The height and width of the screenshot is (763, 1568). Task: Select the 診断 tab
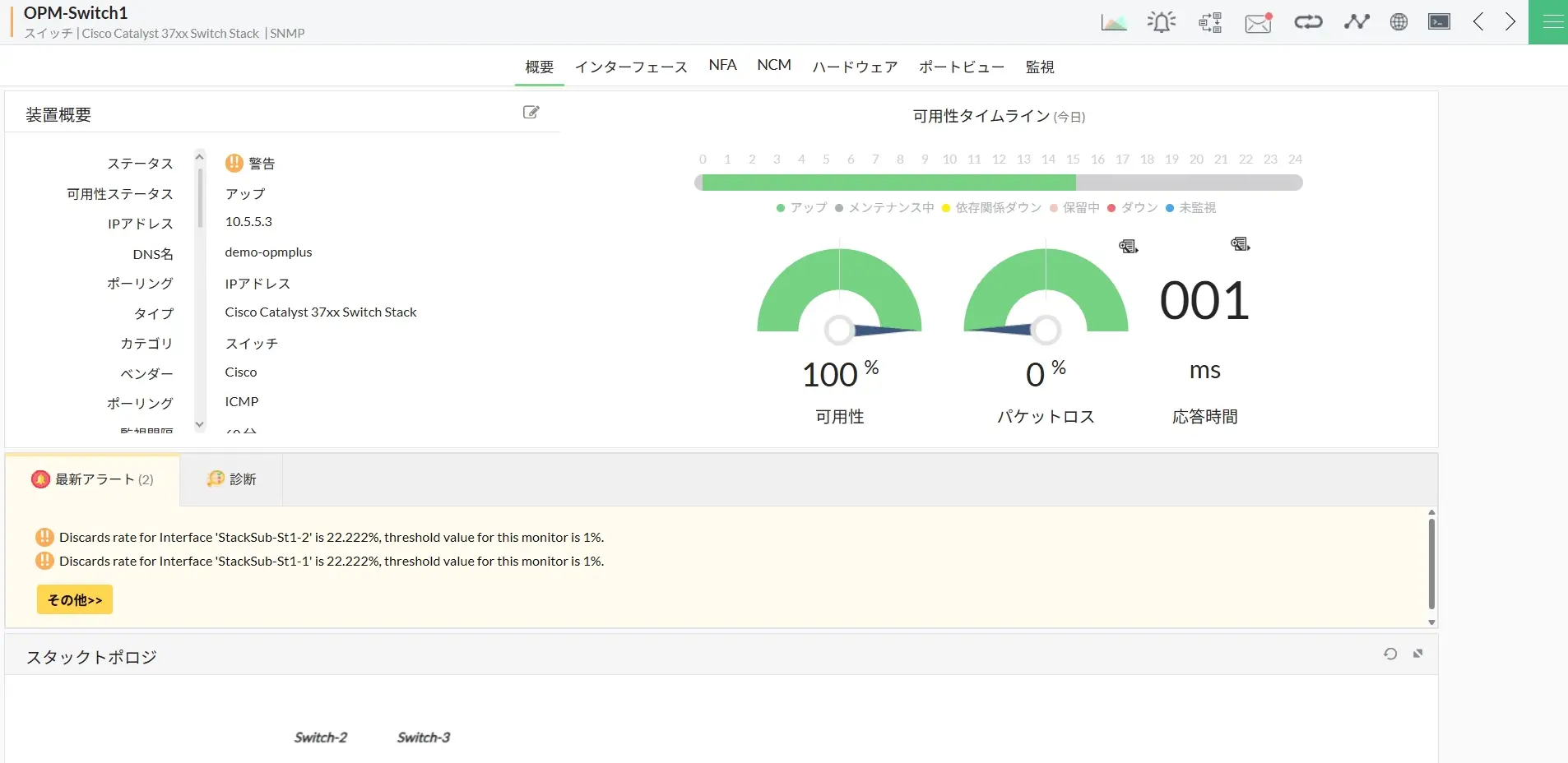pos(231,479)
